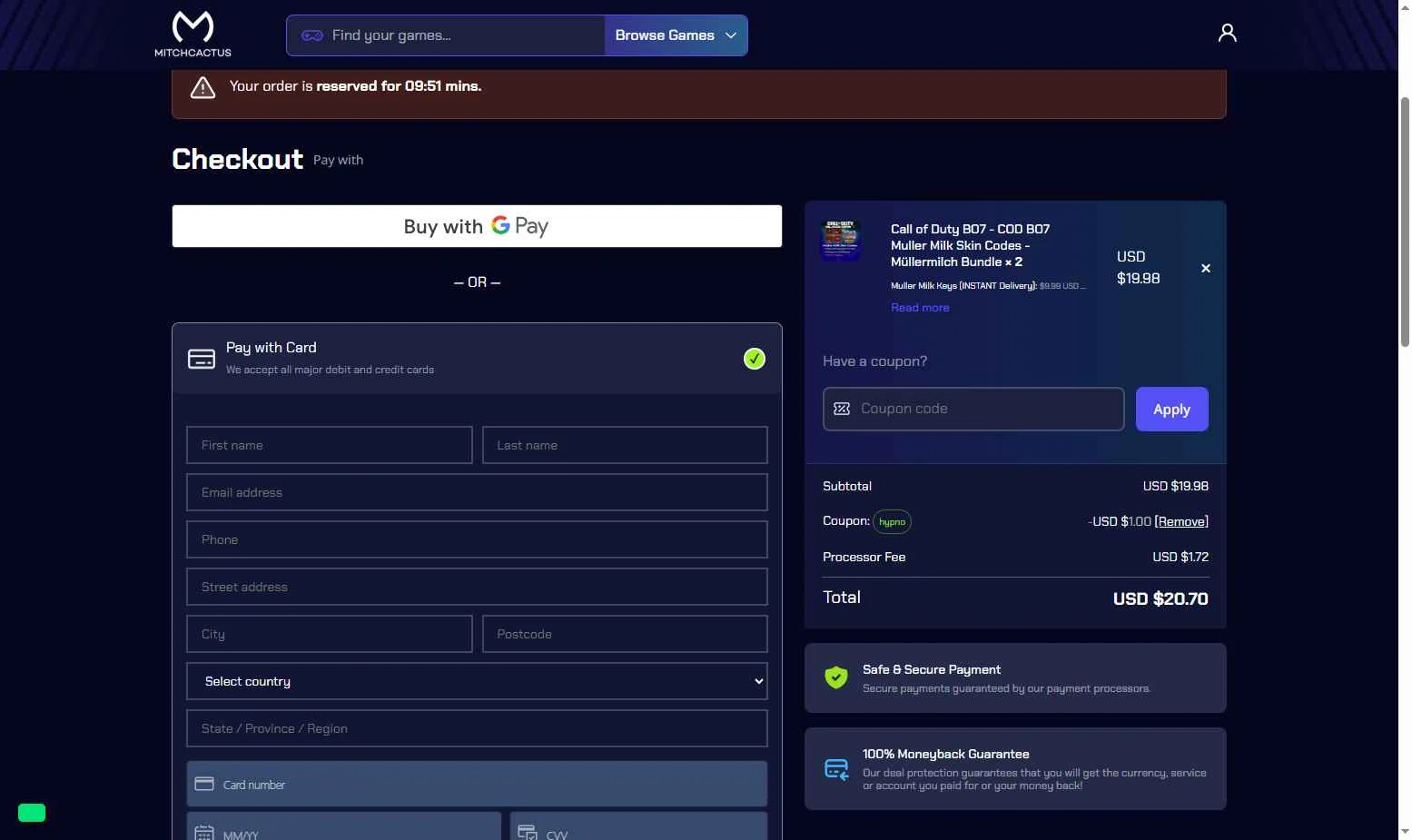The height and width of the screenshot is (840, 1412).
Task: Click the card icon in Card number field
Action: [204, 784]
